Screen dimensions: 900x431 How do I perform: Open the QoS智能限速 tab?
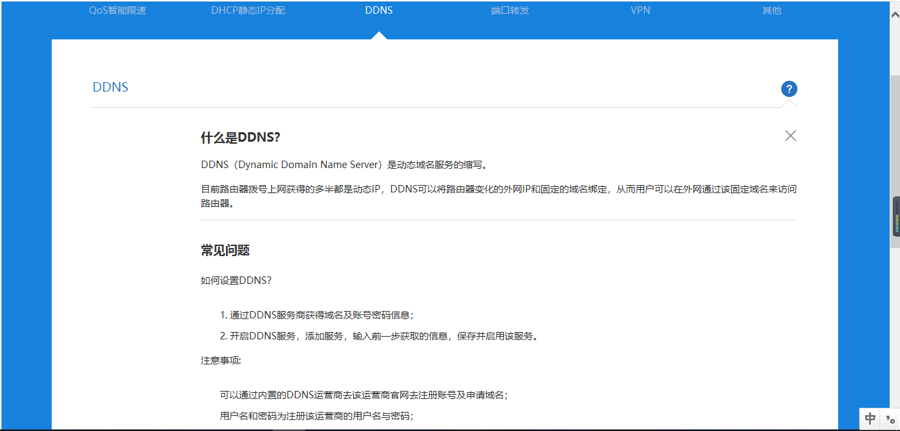[x=118, y=10]
